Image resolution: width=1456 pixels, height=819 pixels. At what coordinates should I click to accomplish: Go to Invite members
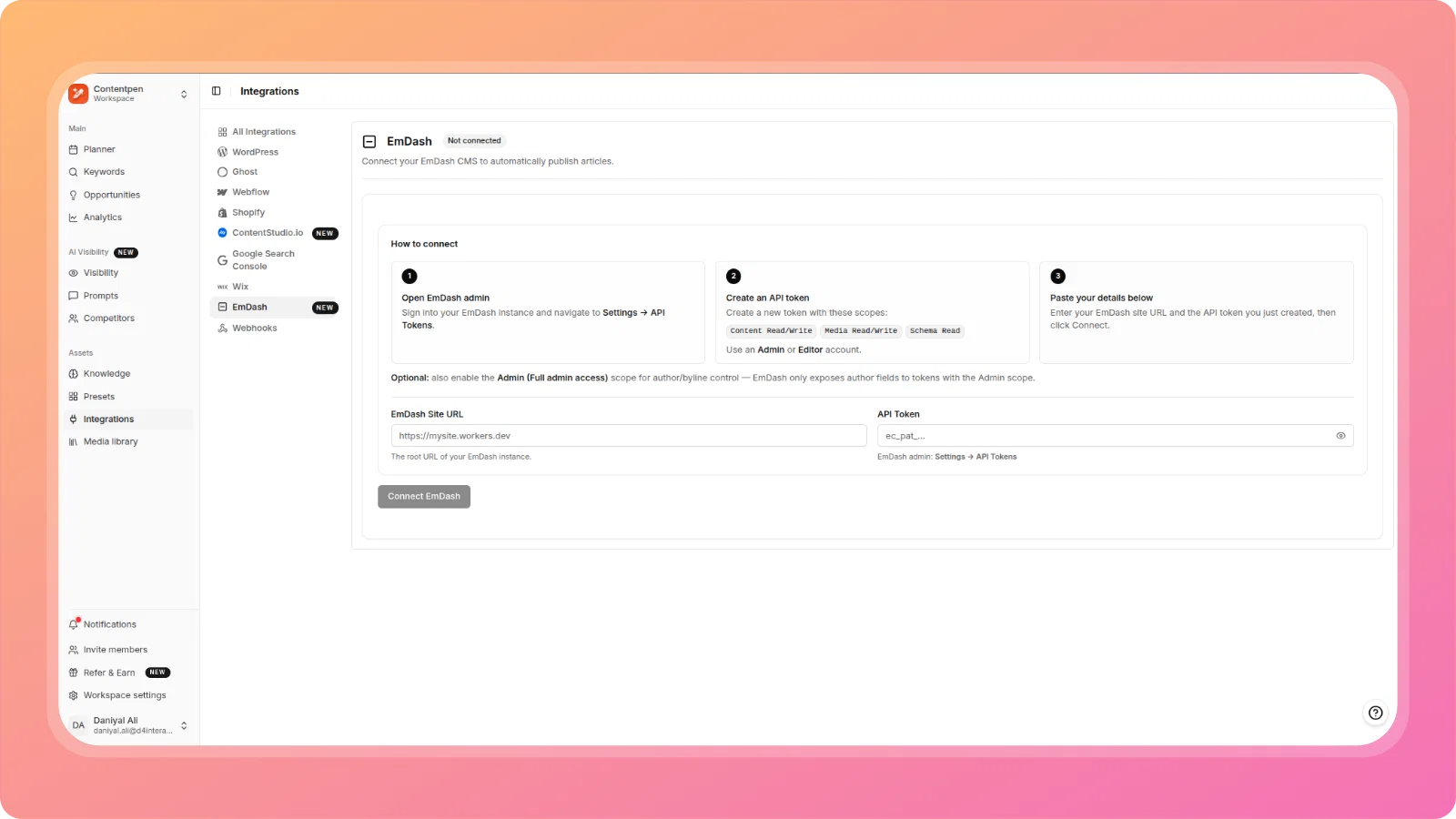(x=116, y=650)
